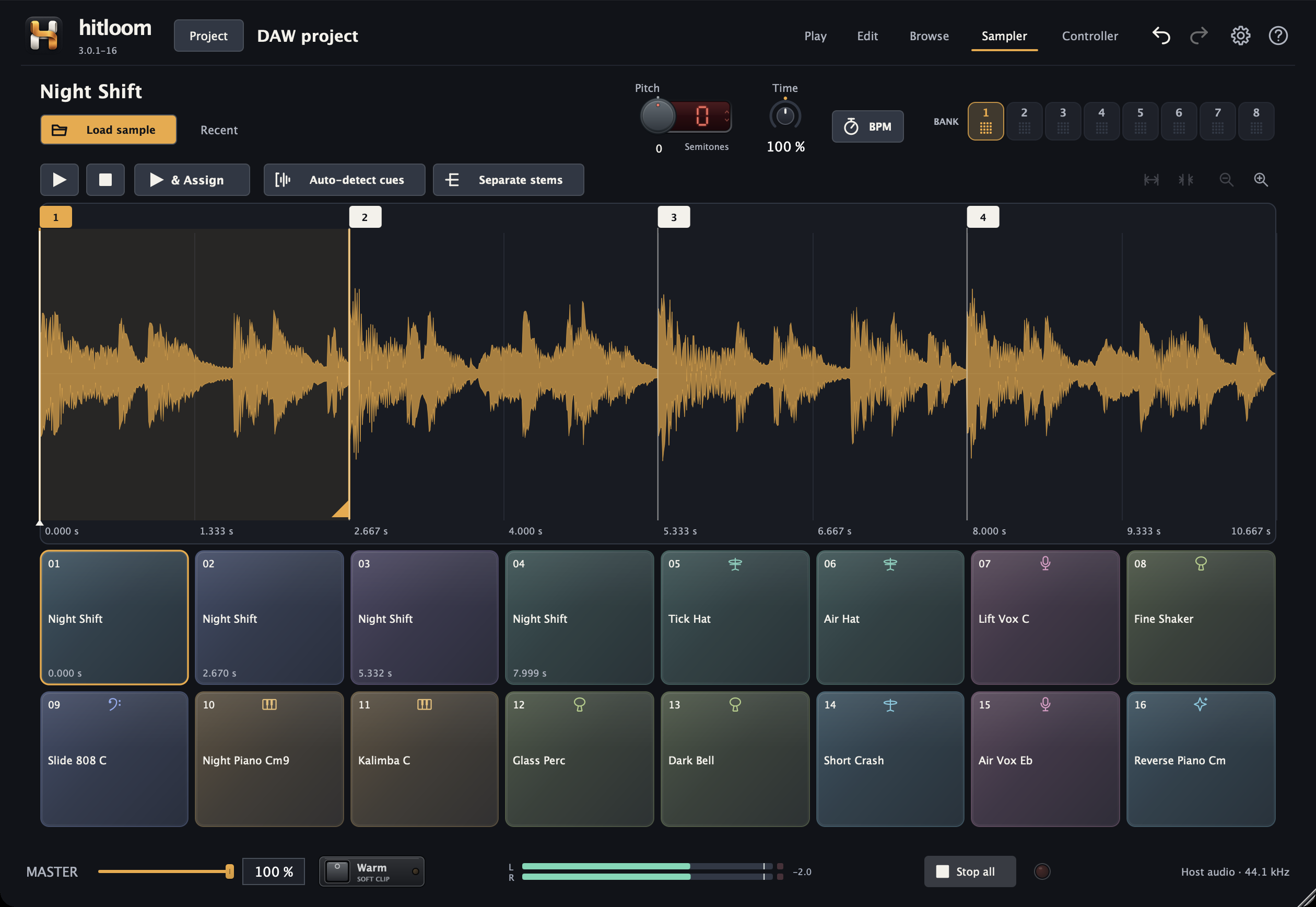
Task: Click the master volume 100 % field
Action: [274, 871]
